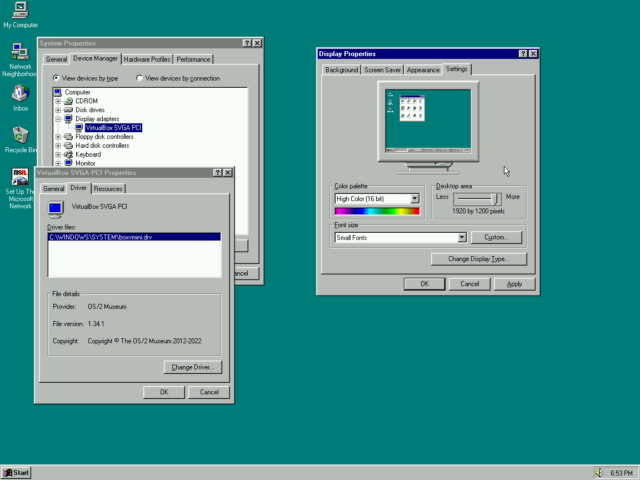Switch to Hardware Profiles tab
The image size is (640, 480).
pyautogui.click(x=147, y=60)
